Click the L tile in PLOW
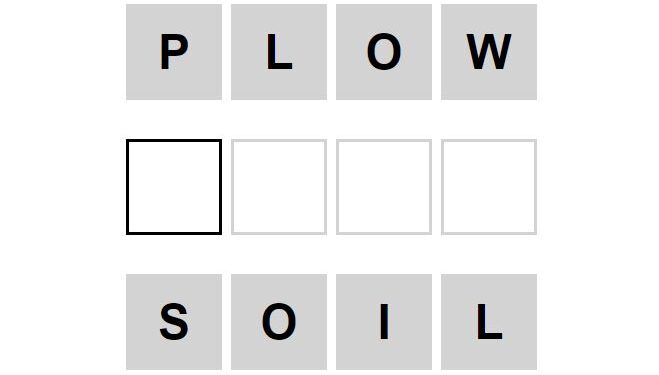The width and height of the screenshot is (659, 375). tap(279, 52)
